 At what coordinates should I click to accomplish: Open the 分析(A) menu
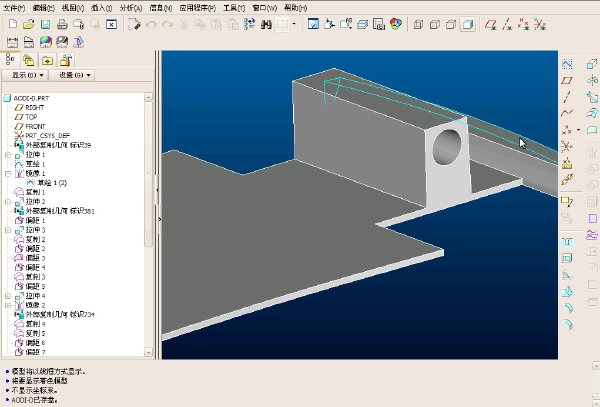click(x=130, y=8)
